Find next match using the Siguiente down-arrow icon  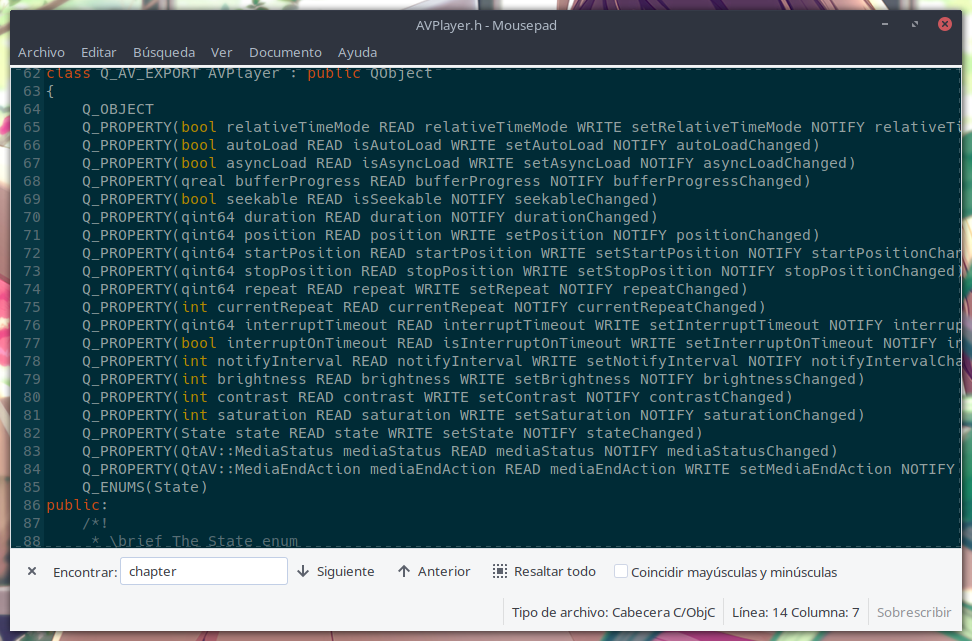click(x=302, y=571)
